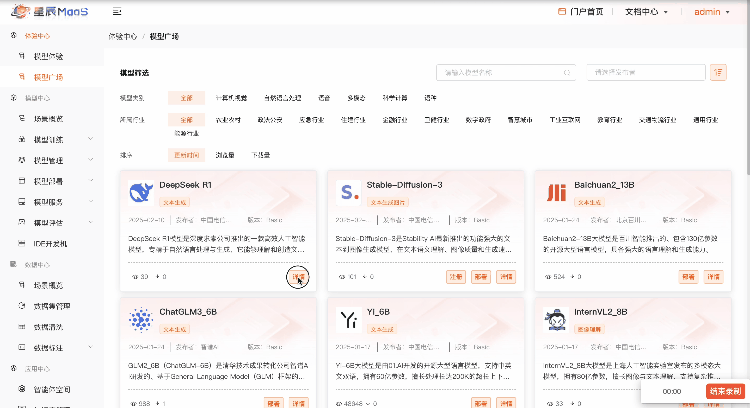Open the 文档中心 dropdown
The image size is (750, 408).
646,11
